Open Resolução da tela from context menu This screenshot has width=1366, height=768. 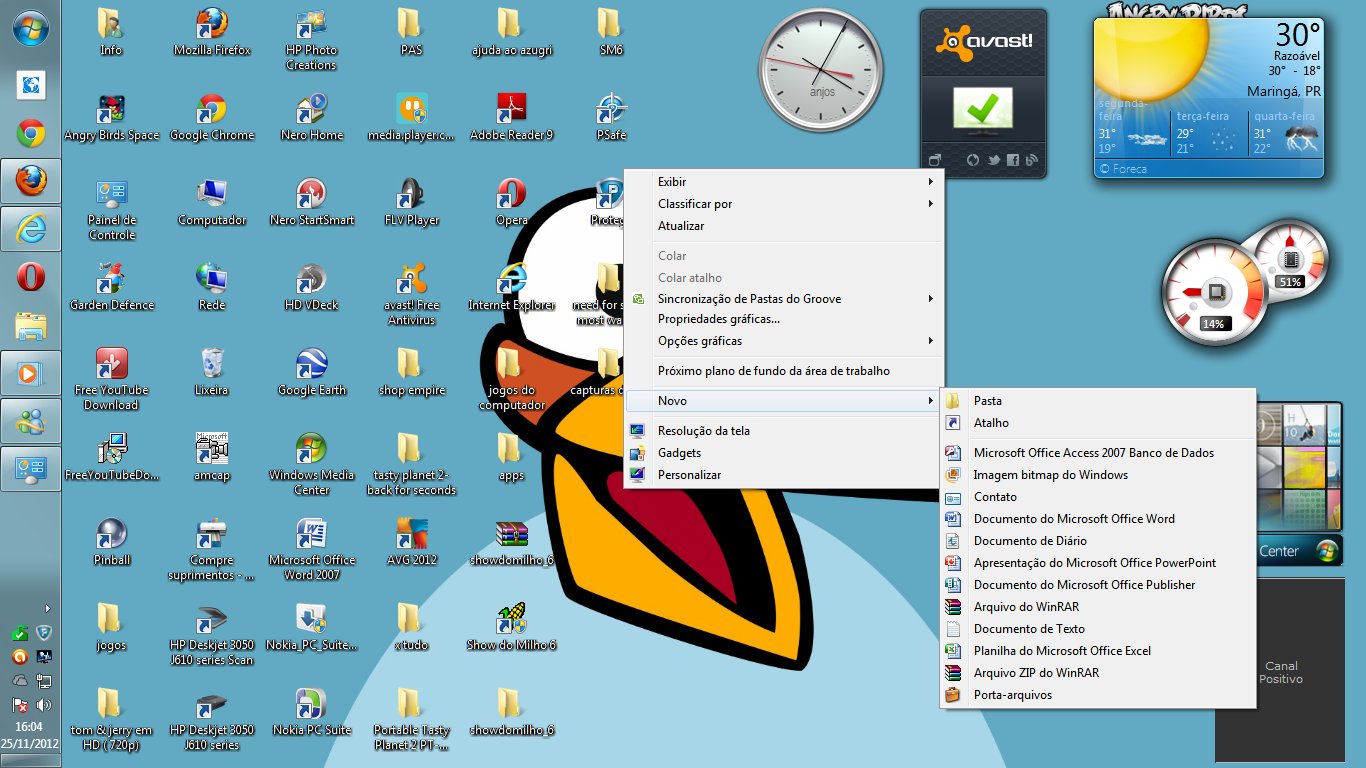click(x=783, y=431)
